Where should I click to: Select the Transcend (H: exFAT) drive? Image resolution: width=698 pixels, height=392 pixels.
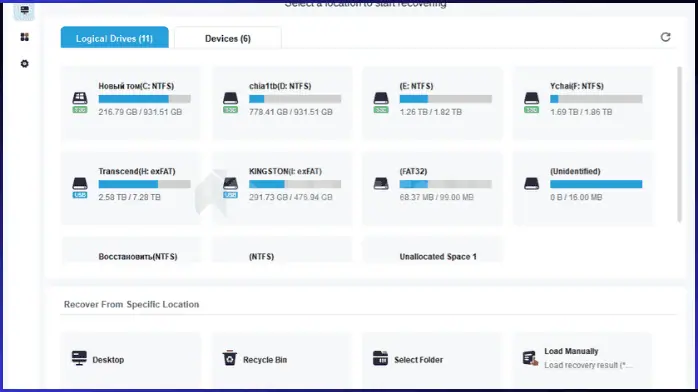click(130, 188)
